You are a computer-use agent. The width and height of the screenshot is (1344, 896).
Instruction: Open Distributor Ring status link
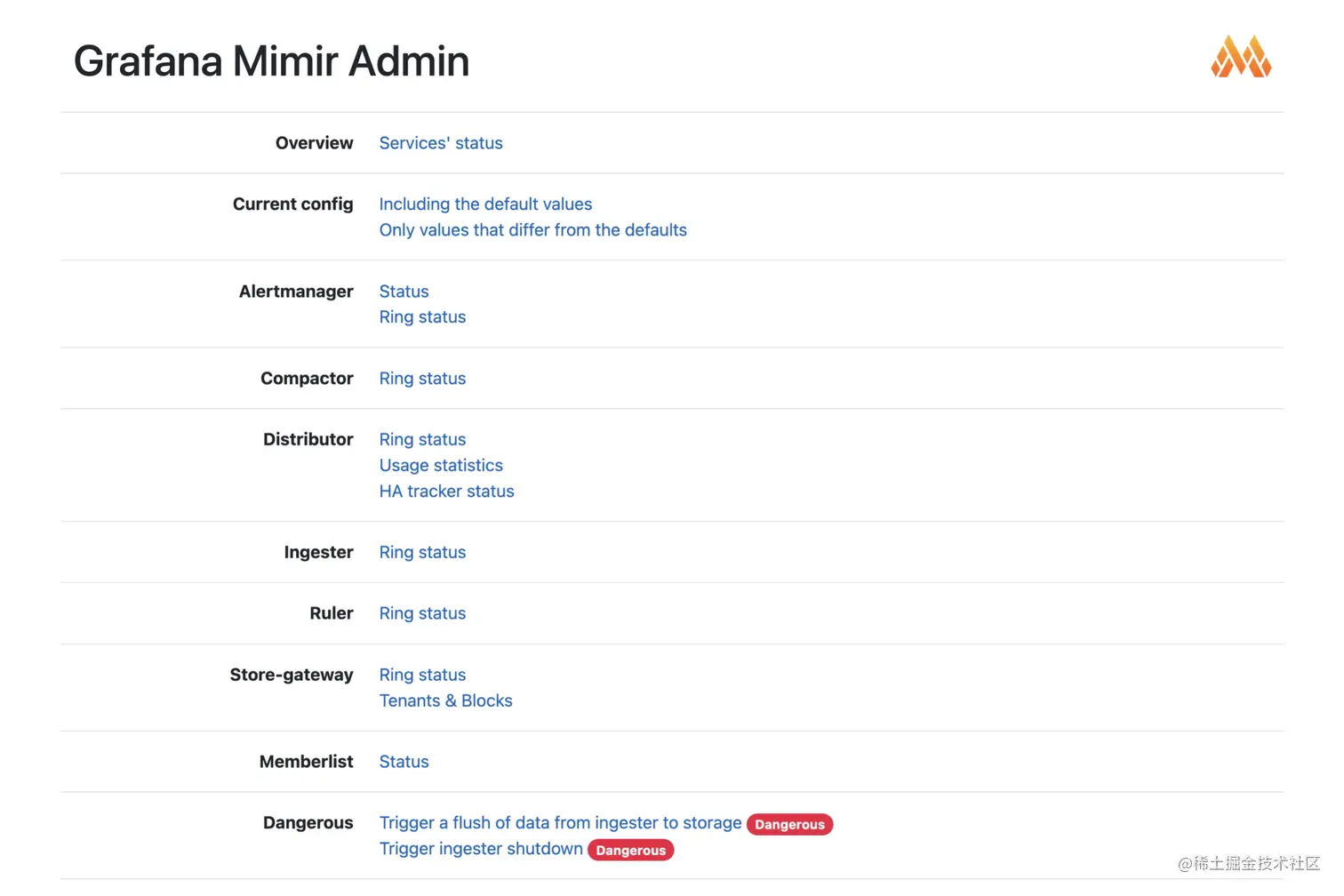[x=422, y=440]
